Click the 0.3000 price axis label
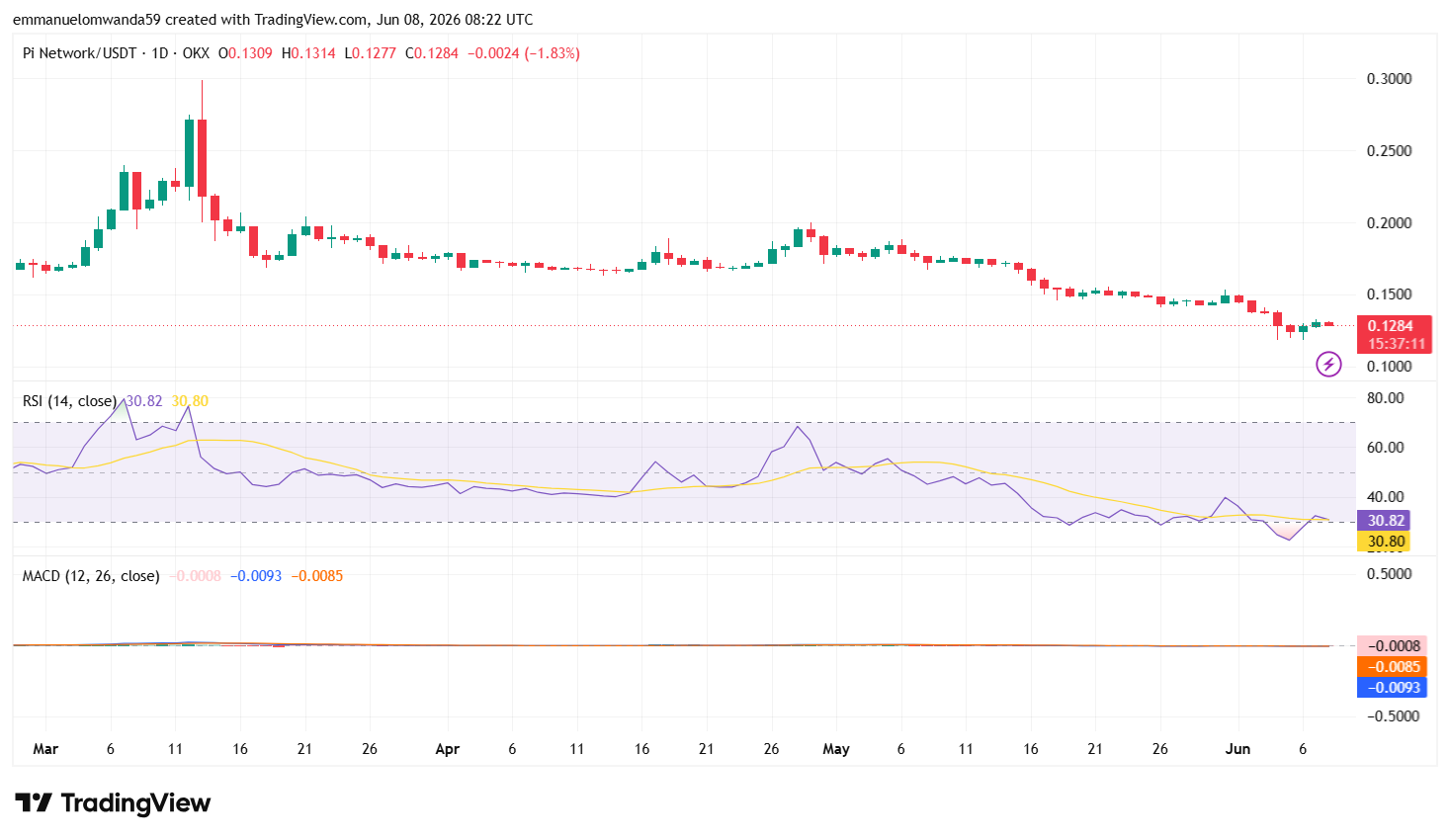The width and height of the screenshot is (1450, 840). [1389, 79]
